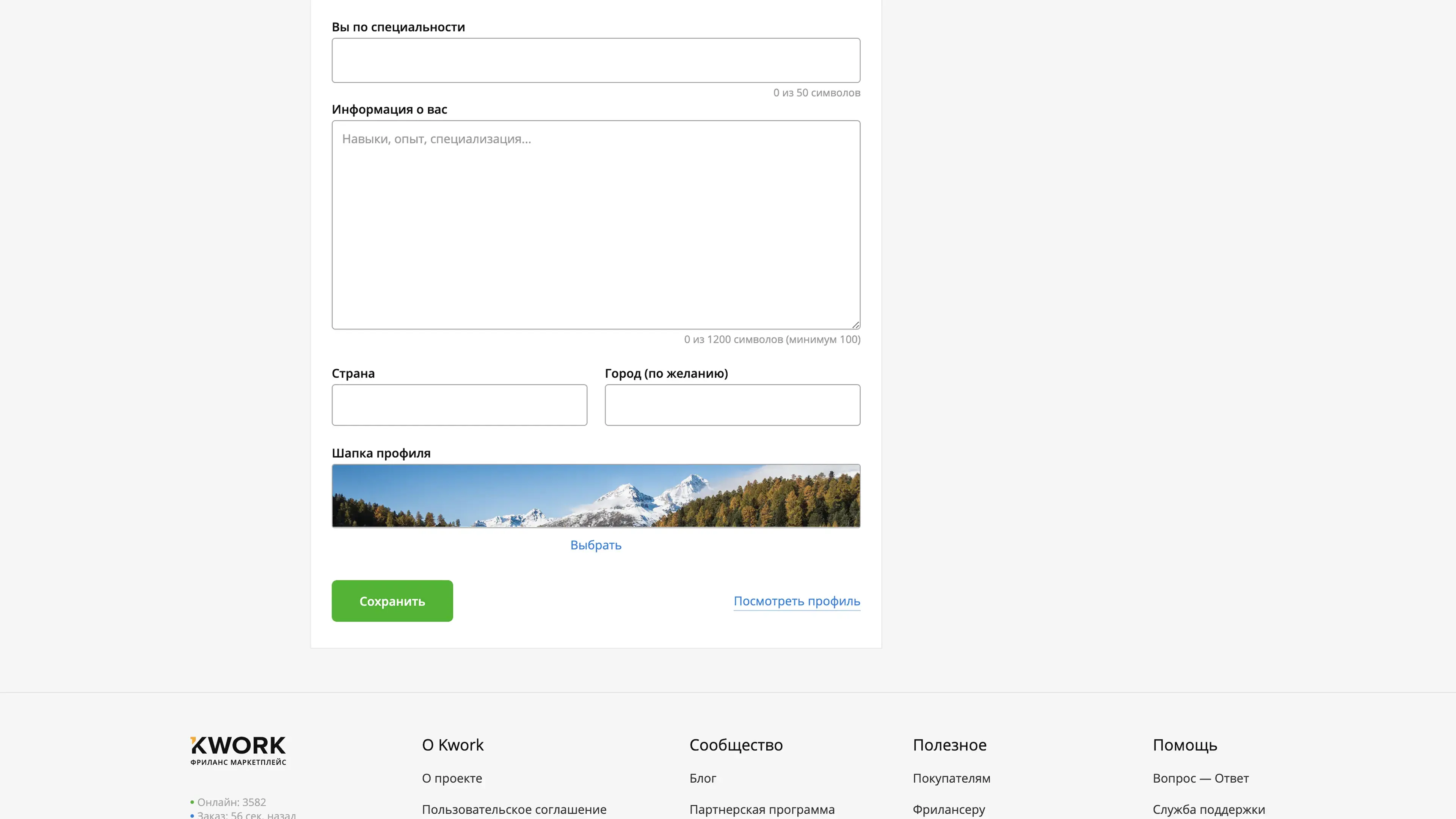Open the 'Страна' country field
This screenshot has height=819, width=1456.
click(x=459, y=405)
